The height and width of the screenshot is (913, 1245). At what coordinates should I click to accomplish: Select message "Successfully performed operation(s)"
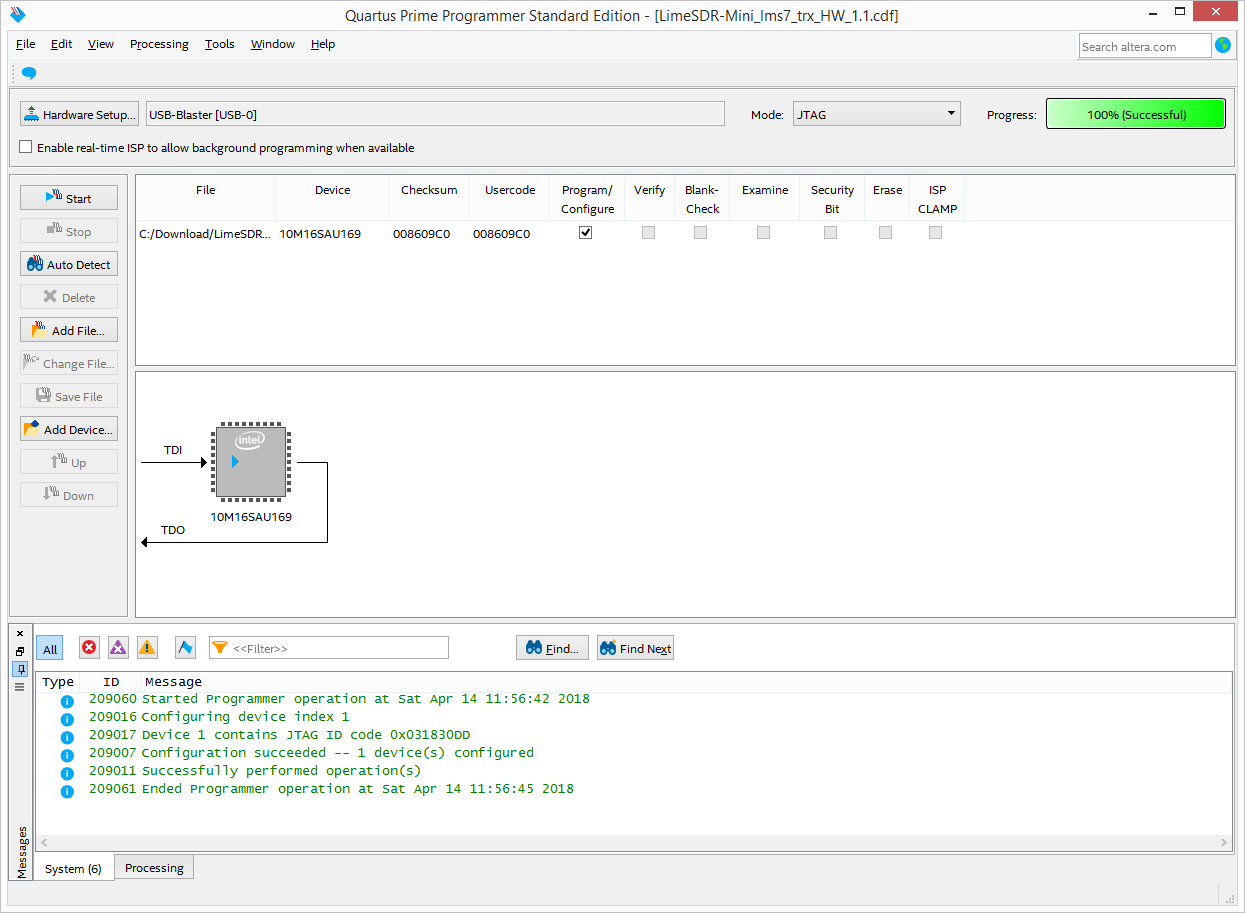281,771
